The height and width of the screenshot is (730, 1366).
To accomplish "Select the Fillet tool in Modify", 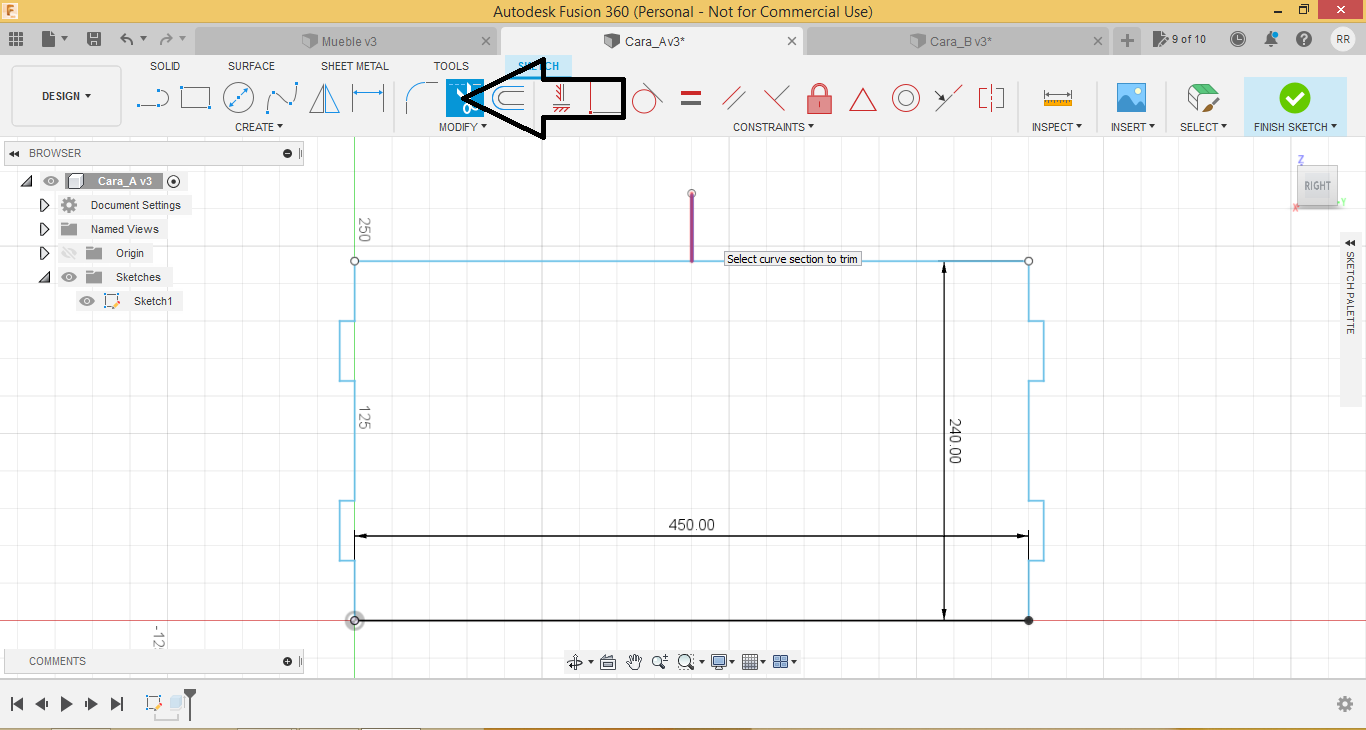I will click(x=420, y=98).
